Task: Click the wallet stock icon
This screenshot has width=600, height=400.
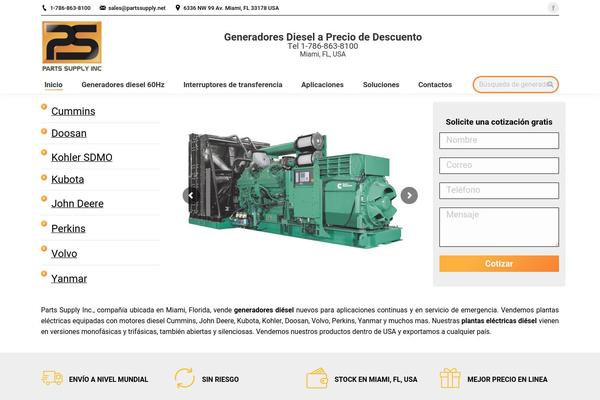Action: click(316, 379)
